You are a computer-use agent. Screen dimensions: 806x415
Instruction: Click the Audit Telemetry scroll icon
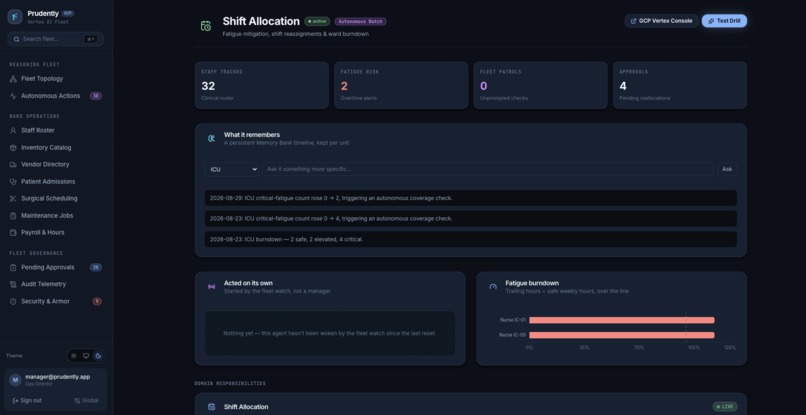click(13, 284)
